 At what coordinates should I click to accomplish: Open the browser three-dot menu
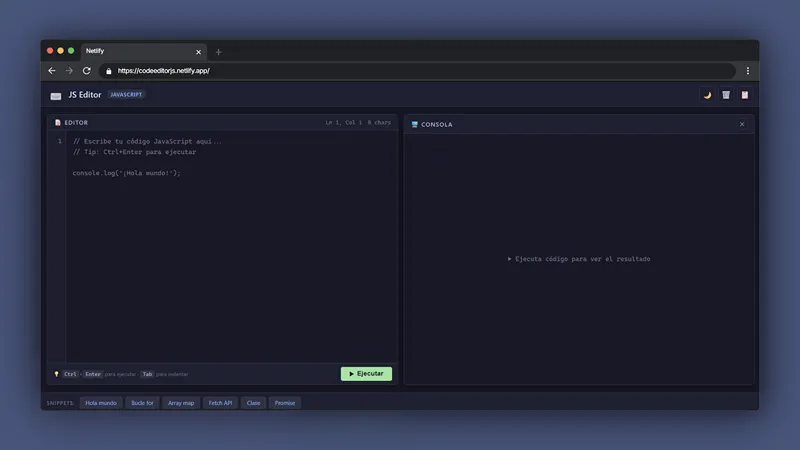click(x=748, y=71)
